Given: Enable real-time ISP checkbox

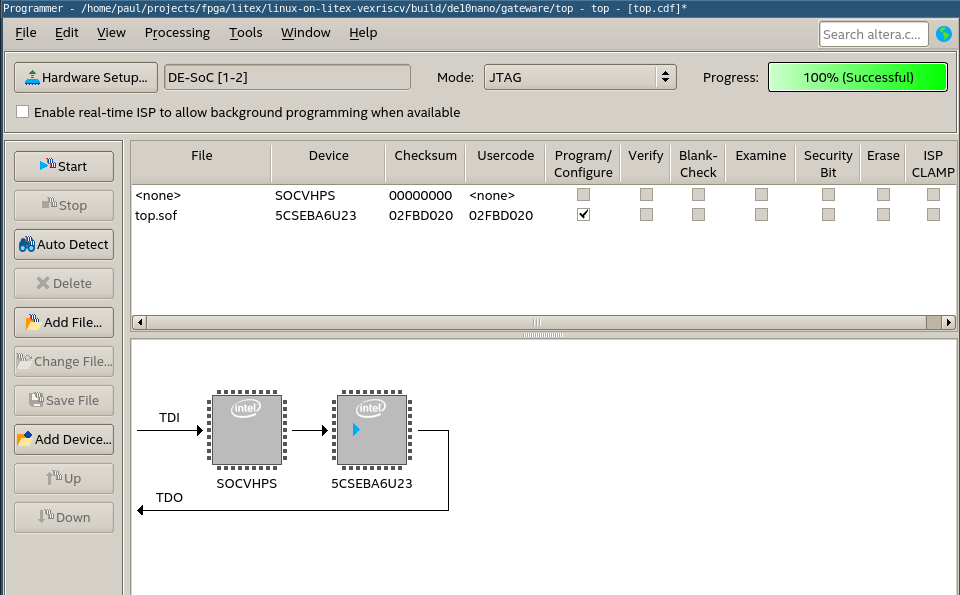Looking at the screenshot, I should (23, 112).
